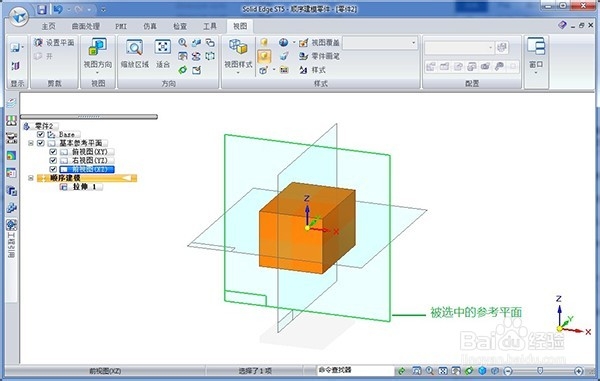Screen dimensions: 600x381
Task: Toggle visibility checkbox of 右视图(YZ) plane
Action: tap(53, 160)
